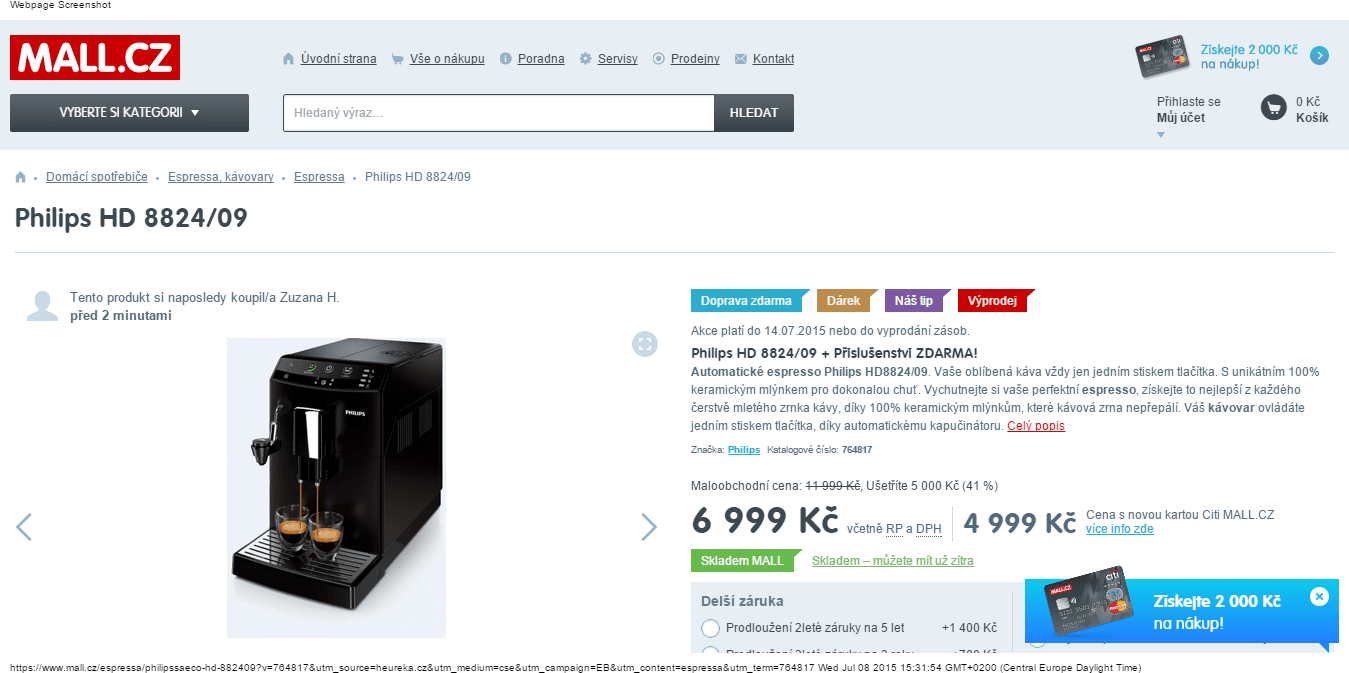The image size is (1349, 673).
Task: Click the buyer avatar icon
Action: tap(42, 306)
